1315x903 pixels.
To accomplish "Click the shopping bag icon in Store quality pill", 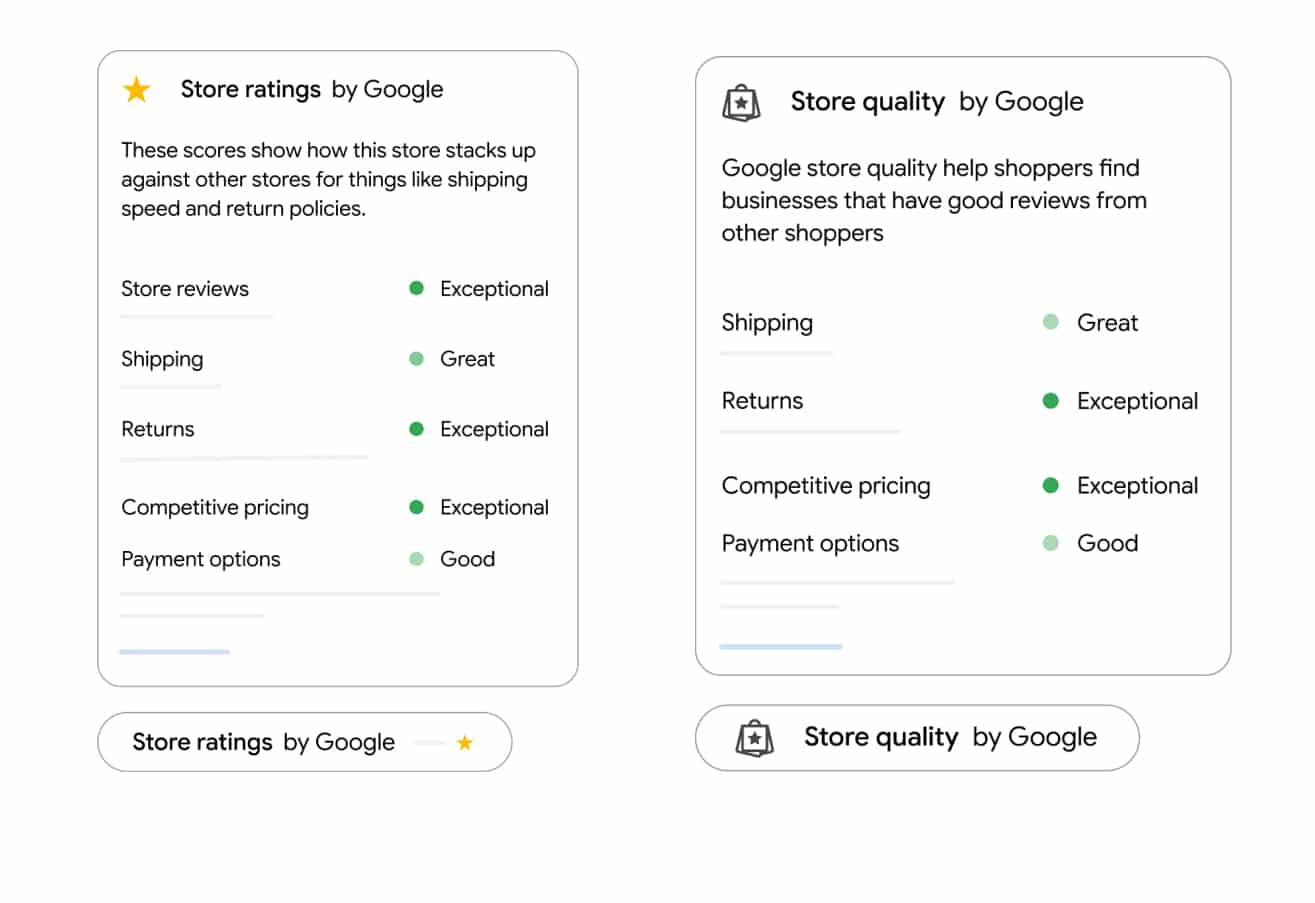I will click(755, 738).
